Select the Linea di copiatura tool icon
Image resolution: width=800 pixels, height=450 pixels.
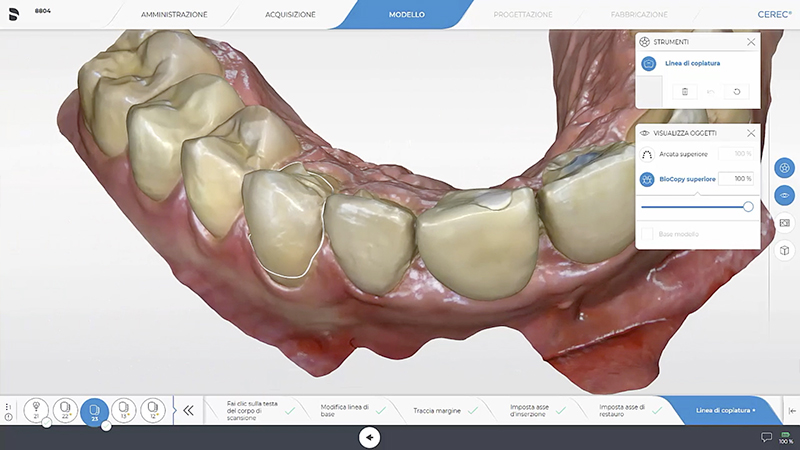tap(649, 64)
